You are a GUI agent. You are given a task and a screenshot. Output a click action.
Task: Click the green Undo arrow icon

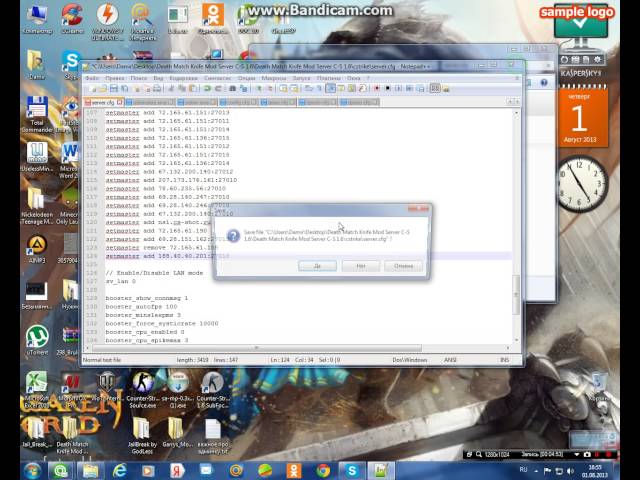coord(207,89)
